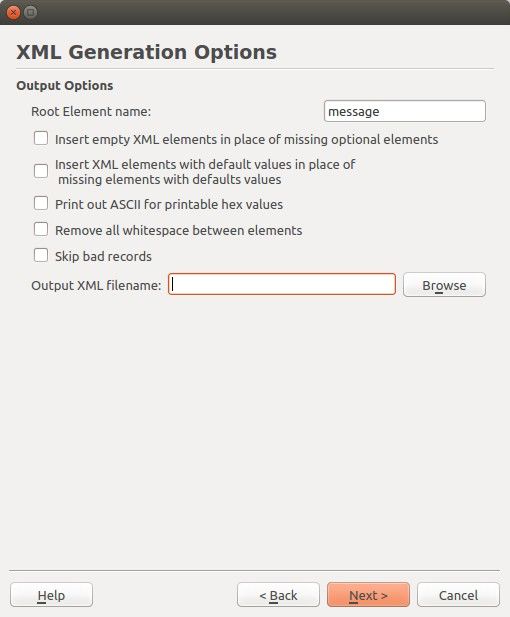Proceed with the Next button
Image resolution: width=510 pixels, height=617 pixels.
point(368,595)
